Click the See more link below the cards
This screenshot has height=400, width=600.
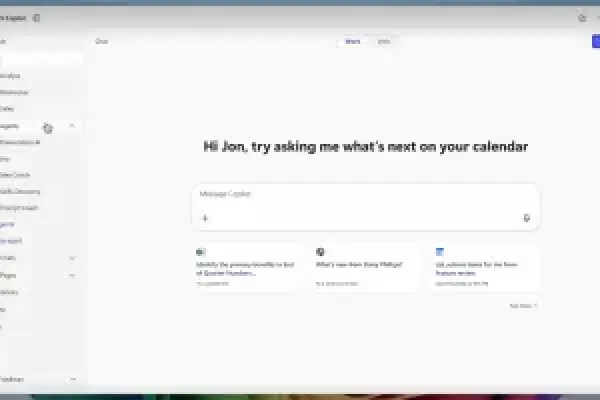click(x=523, y=306)
